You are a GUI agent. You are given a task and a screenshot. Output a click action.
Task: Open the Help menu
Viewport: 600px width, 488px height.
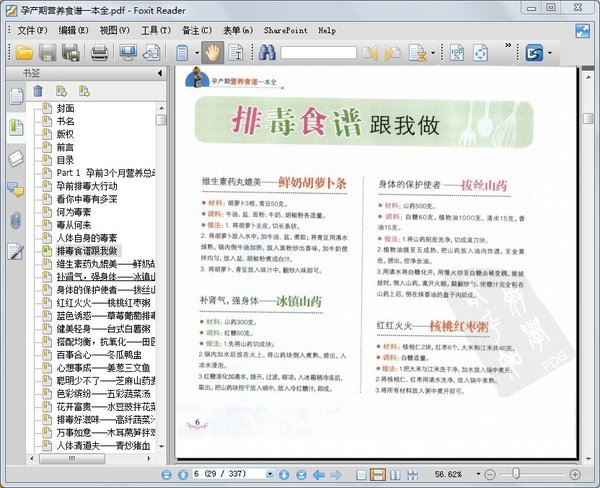pyautogui.click(x=327, y=30)
